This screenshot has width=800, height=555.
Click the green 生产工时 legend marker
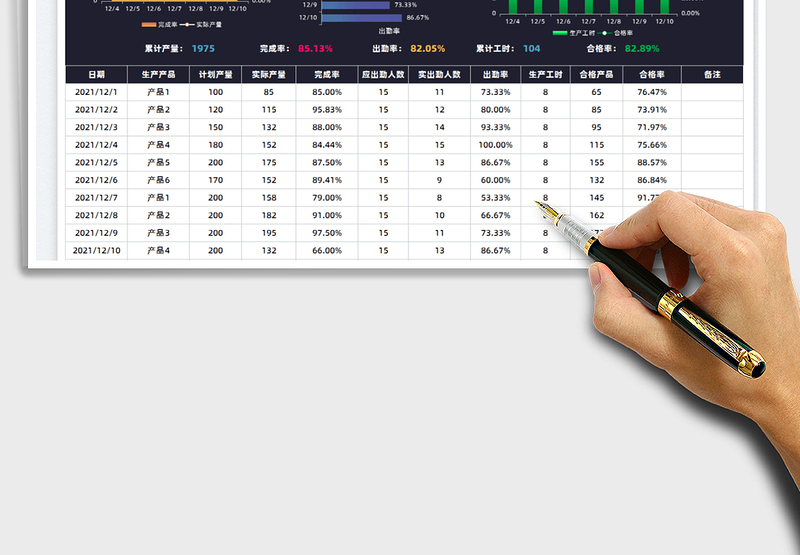(559, 32)
